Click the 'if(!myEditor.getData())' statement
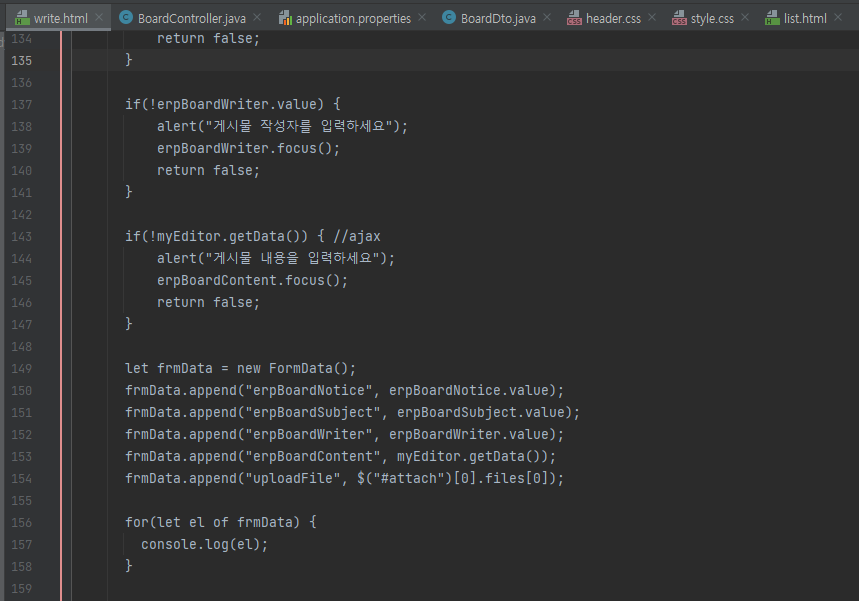This screenshot has width=859, height=601. pyautogui.click(x=216, y=236)
